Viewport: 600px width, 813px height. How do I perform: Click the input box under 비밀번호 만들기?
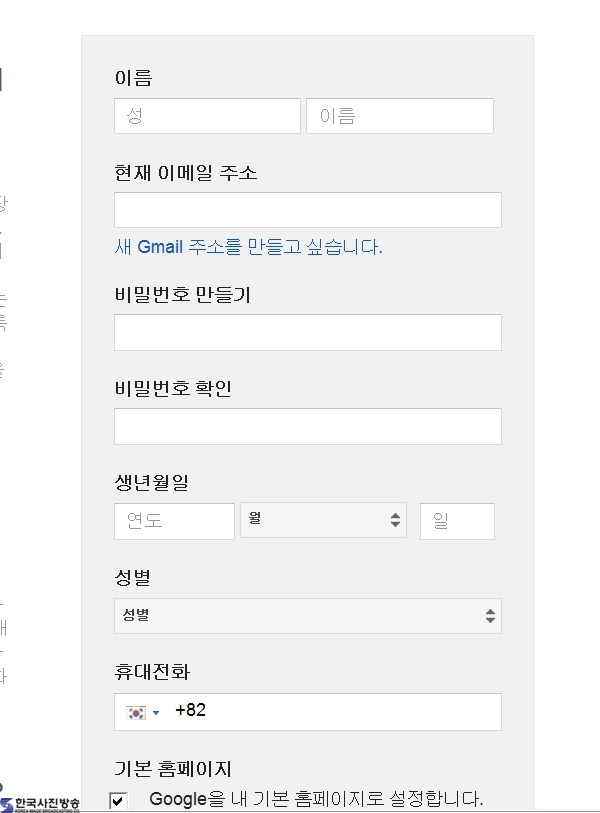pos(308,332)
